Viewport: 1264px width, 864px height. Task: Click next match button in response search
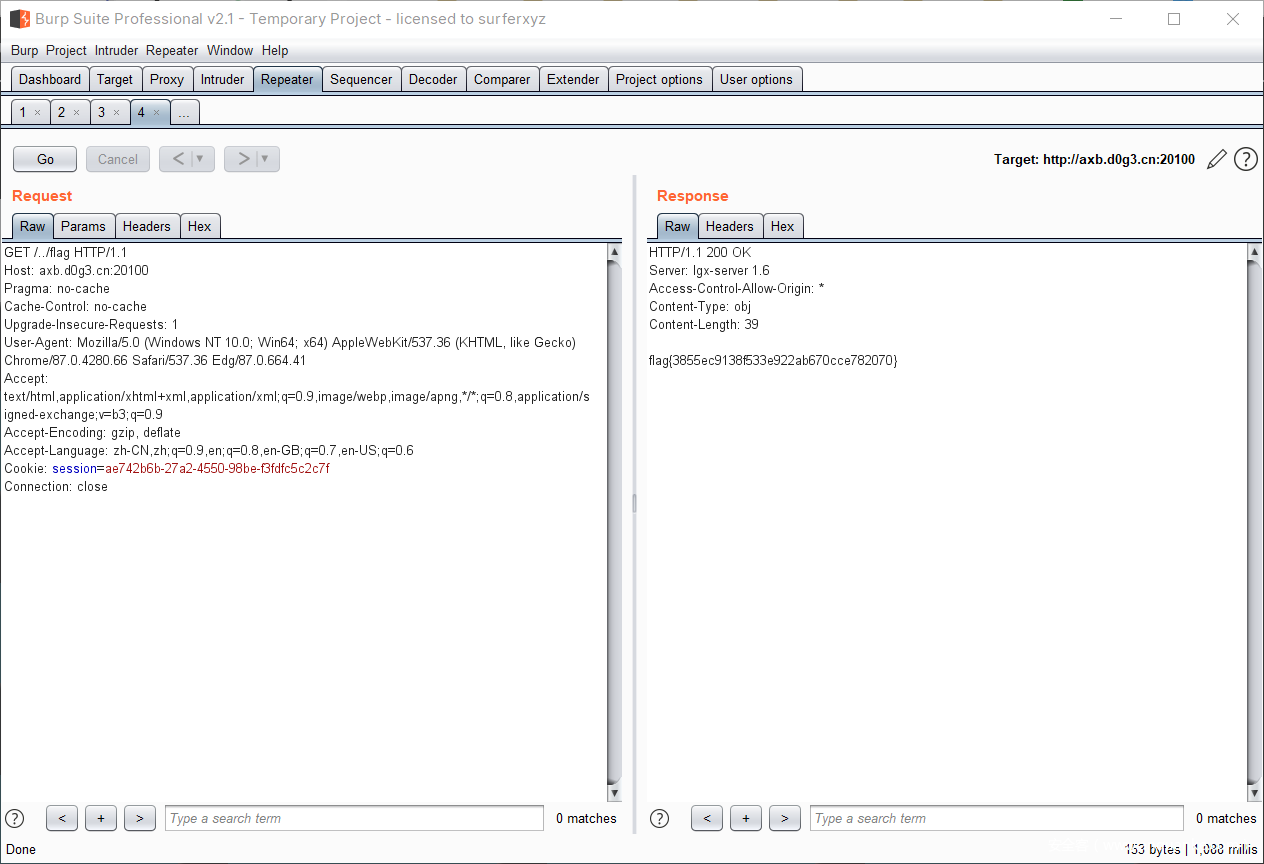coord(785,818)
